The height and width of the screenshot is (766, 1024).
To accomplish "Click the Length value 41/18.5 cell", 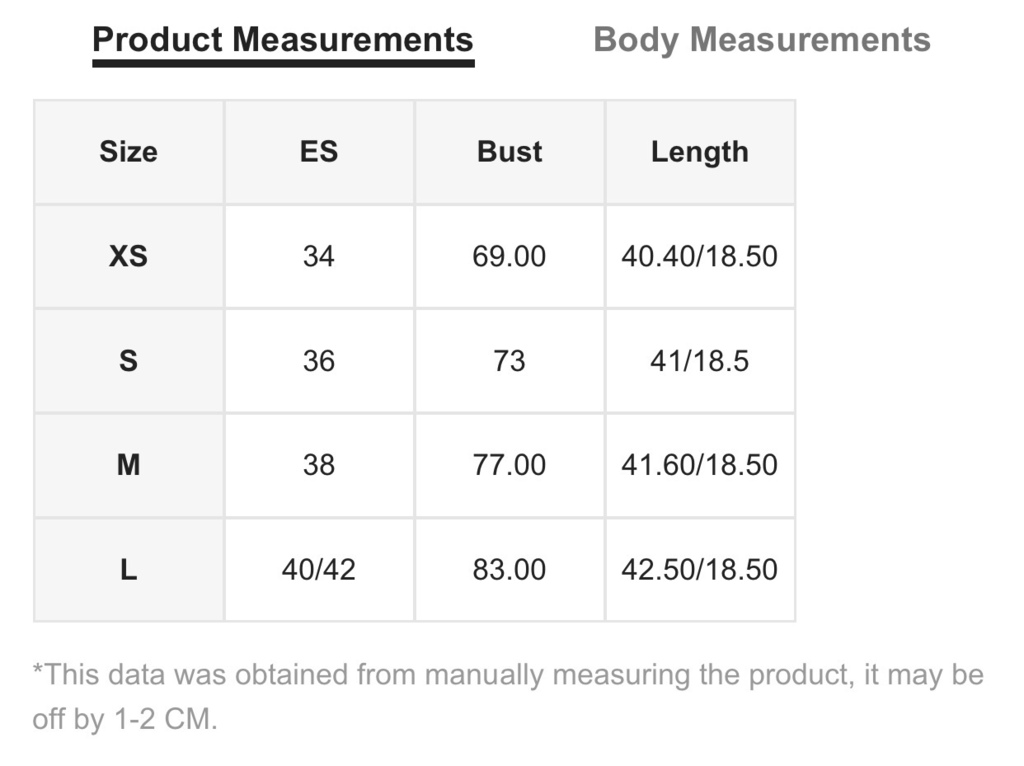I will [700, 360].
